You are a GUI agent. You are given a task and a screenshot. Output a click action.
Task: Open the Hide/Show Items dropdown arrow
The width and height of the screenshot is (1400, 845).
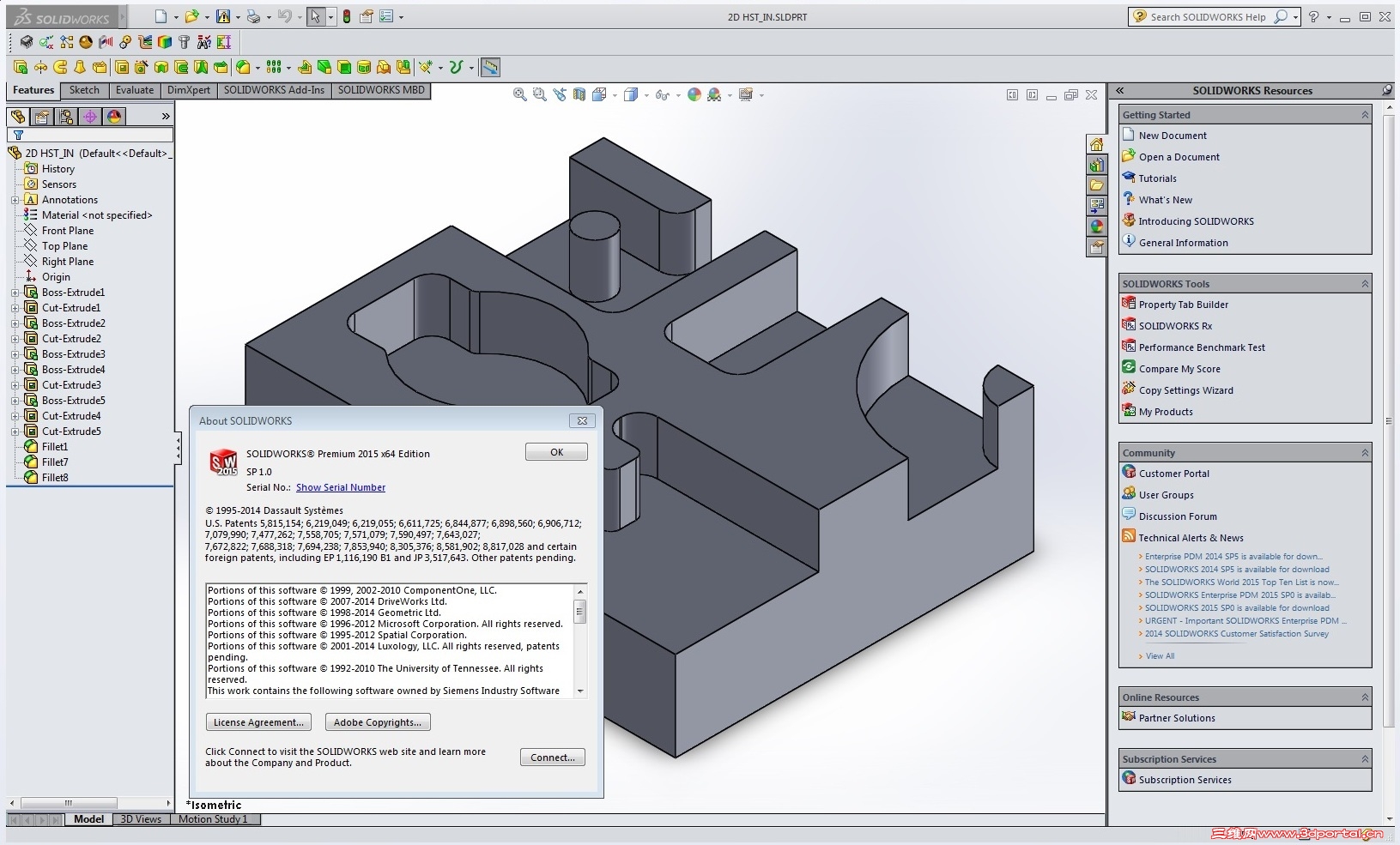pos(677,95)
